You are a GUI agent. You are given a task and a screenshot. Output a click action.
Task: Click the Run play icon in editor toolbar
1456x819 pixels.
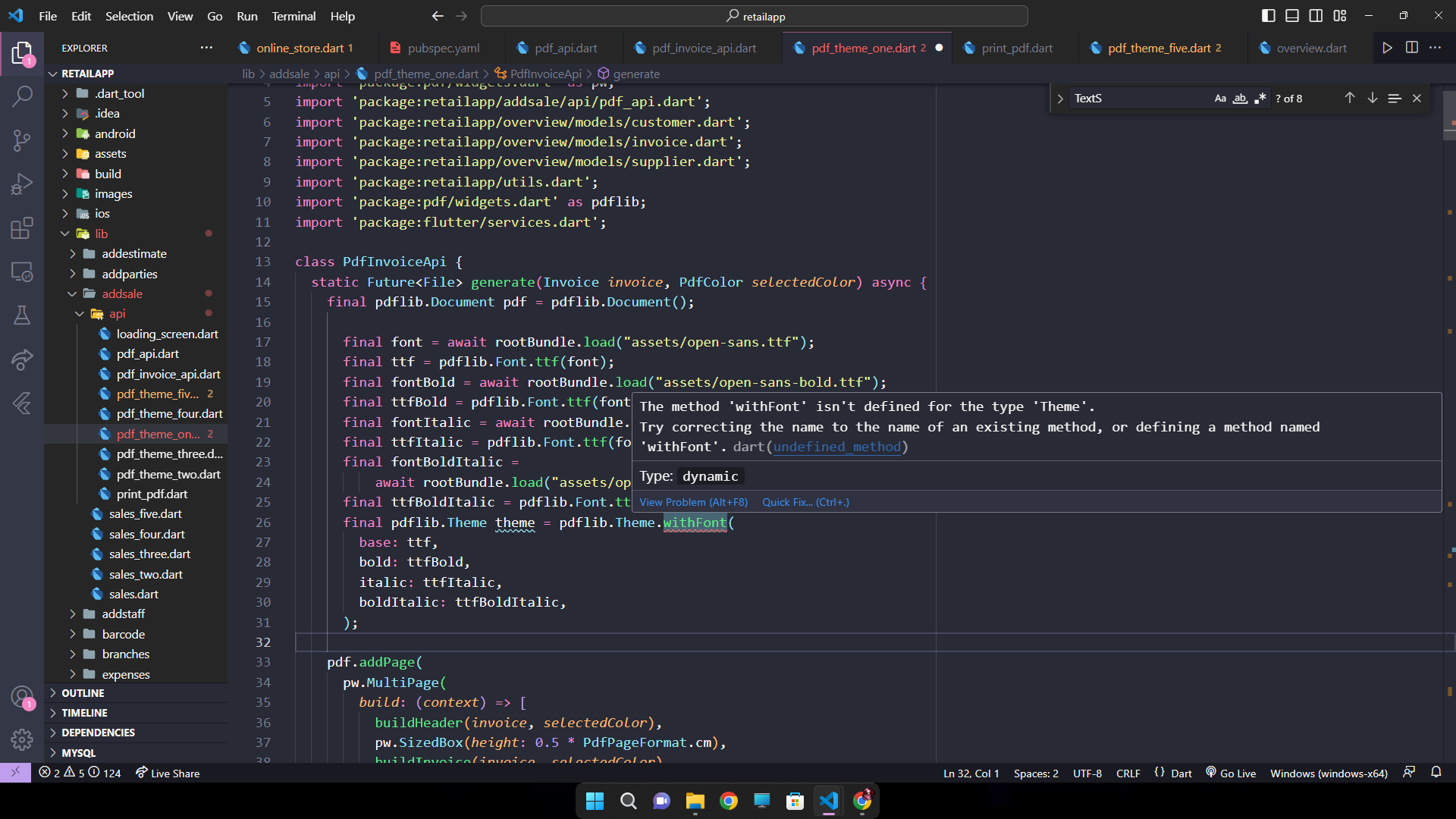pyautogui.click(x=1387, y=48)
